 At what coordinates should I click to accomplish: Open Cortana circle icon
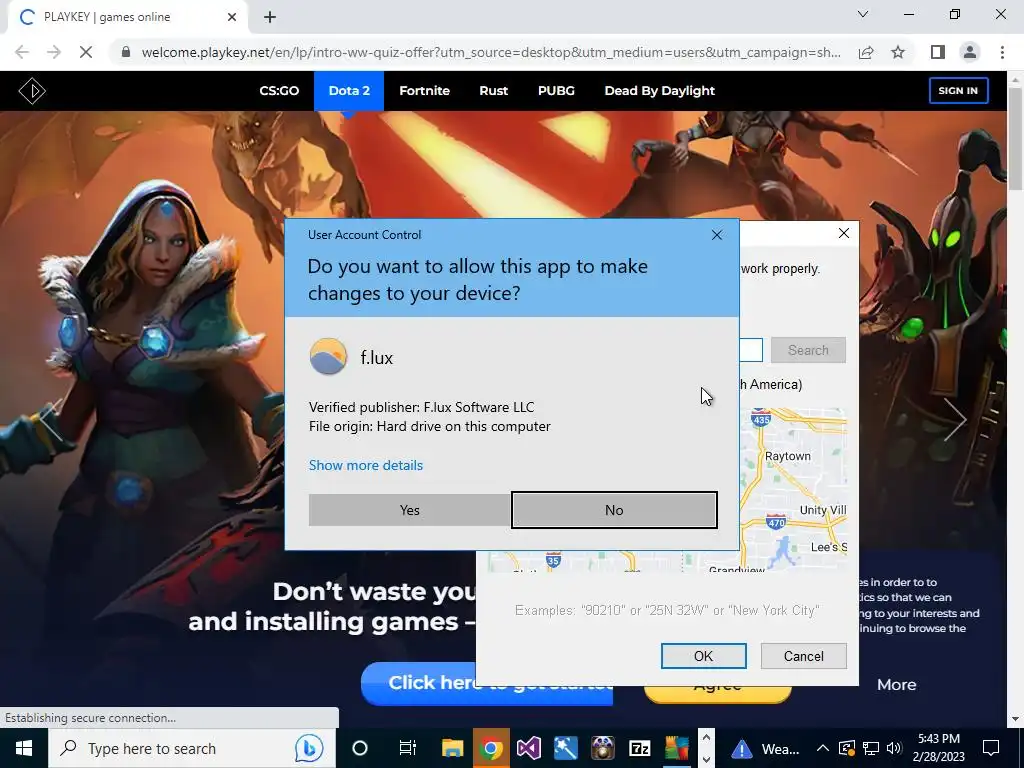360,748
